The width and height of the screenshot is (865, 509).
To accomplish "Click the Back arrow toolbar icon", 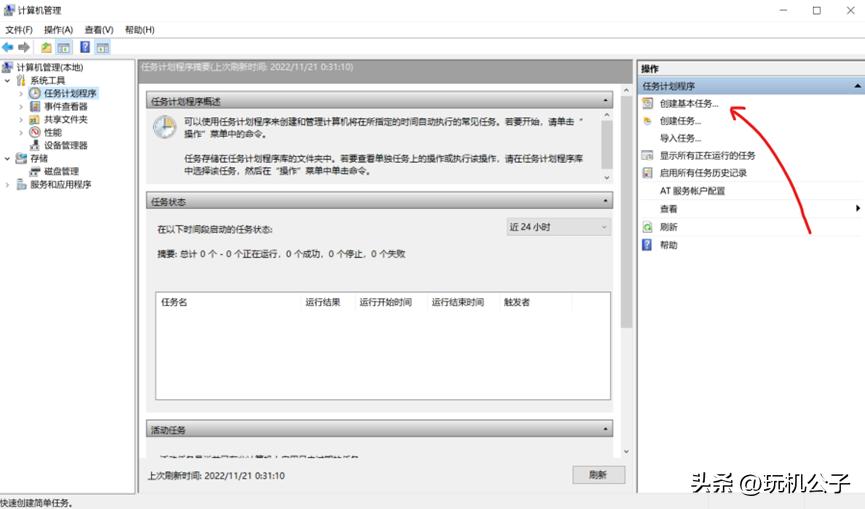I will (x=8, y=47).
